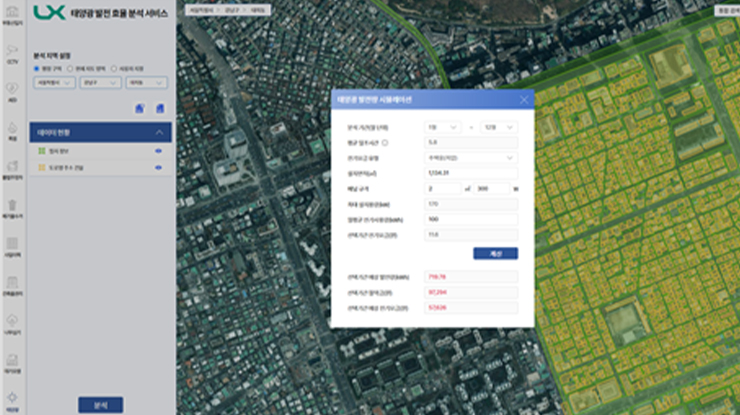Click the installation area input field

[472, 173]
